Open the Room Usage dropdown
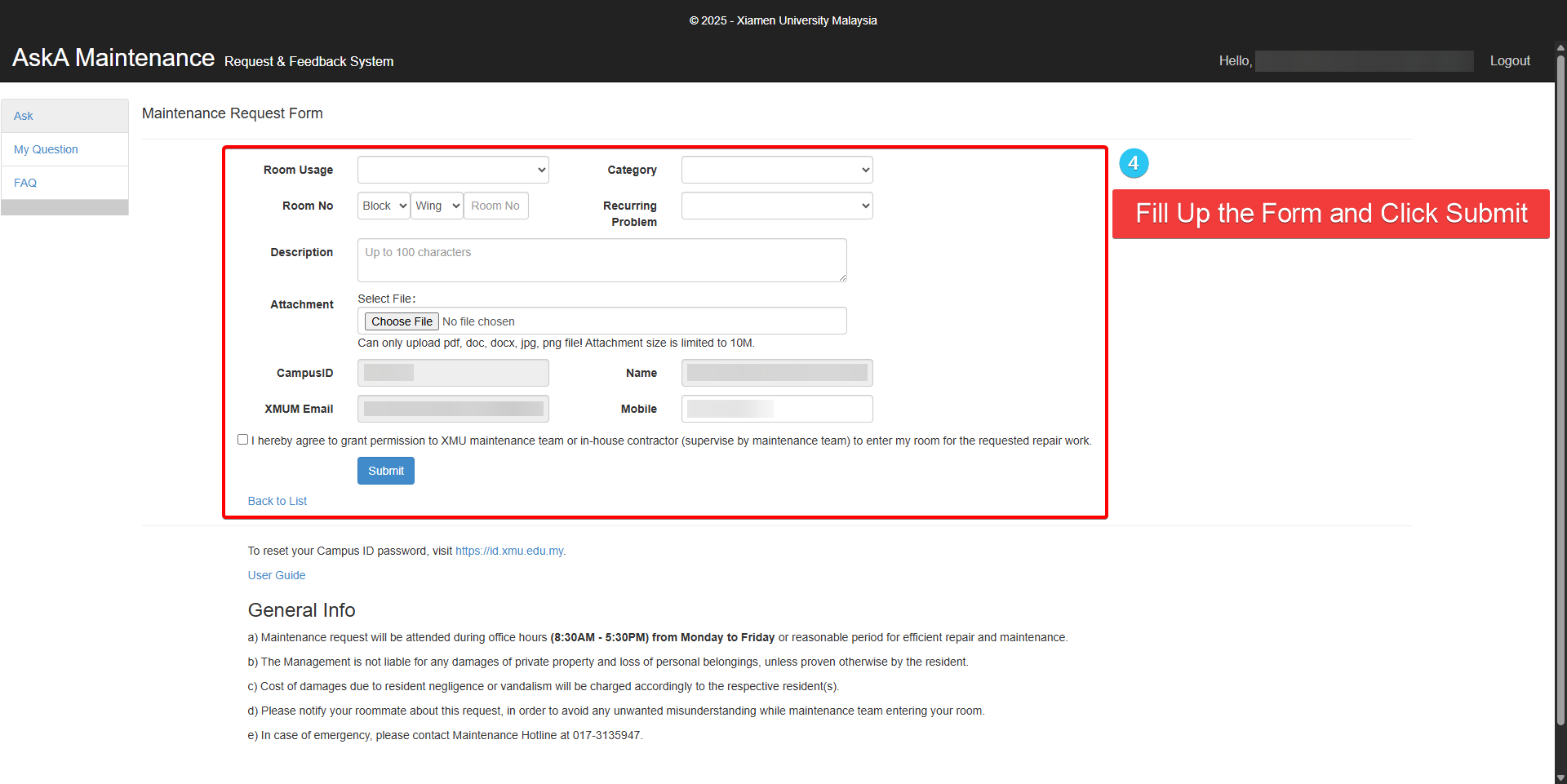 tap(453, 170)
